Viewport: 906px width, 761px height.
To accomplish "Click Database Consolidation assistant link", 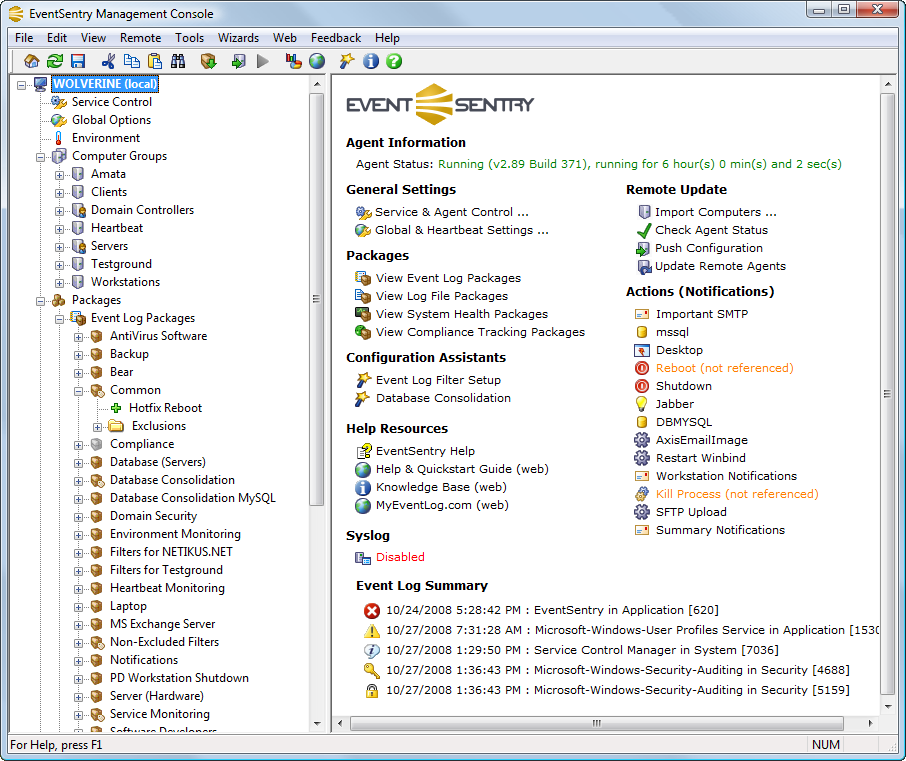I will (443, 398).
